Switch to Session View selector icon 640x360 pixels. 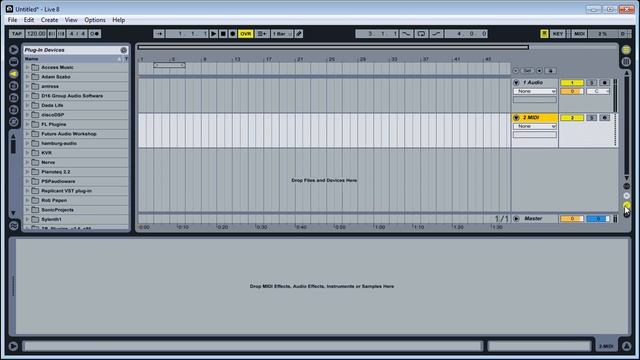(x=626, y=62)
